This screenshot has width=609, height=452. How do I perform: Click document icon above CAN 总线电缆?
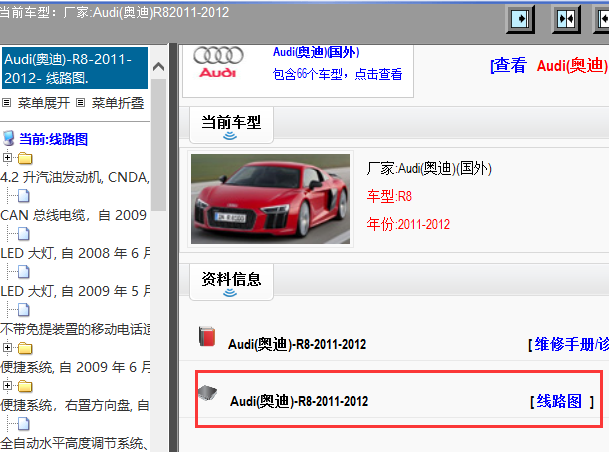tap(24, 196)
